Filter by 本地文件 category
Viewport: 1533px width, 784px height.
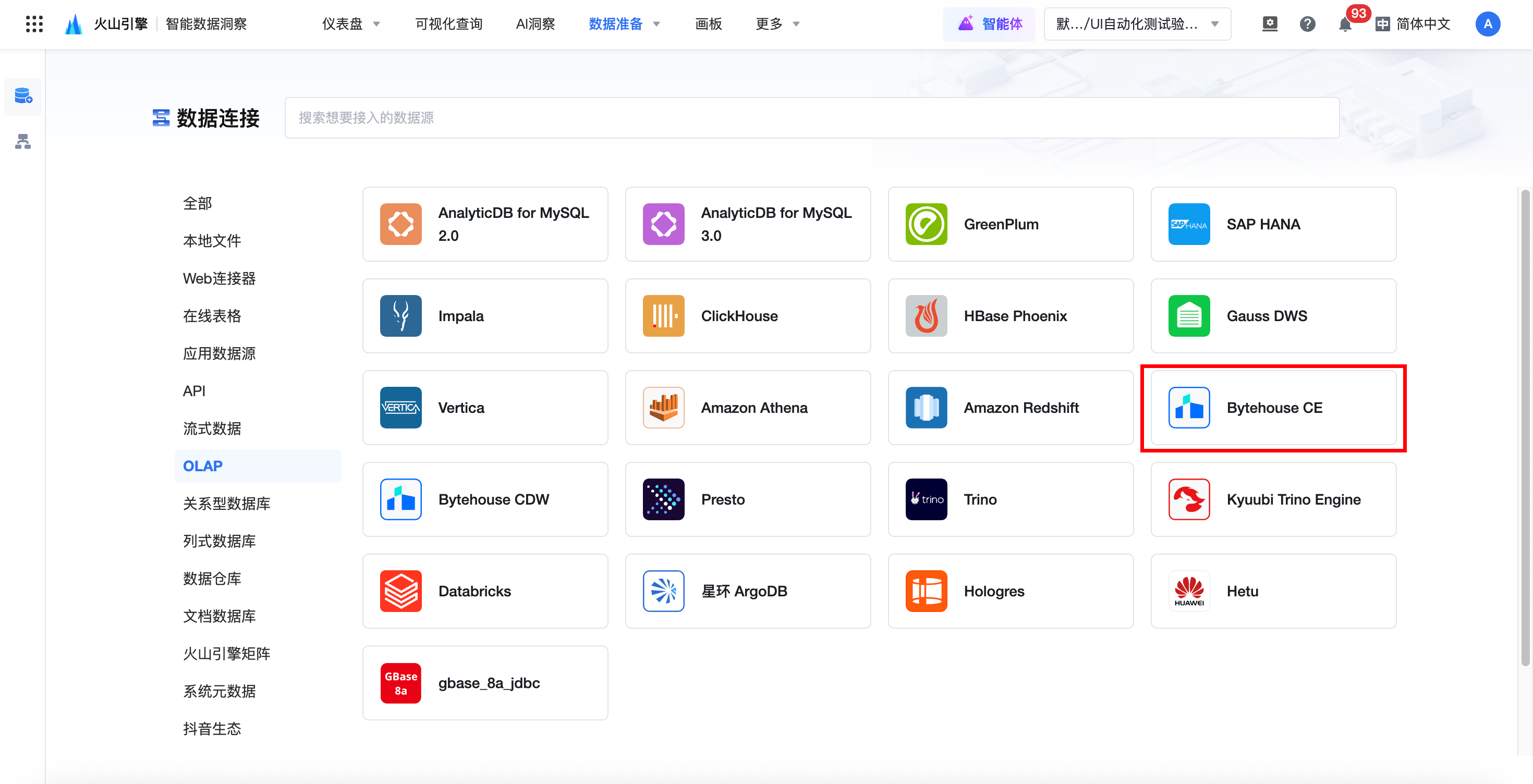point(212,241)
